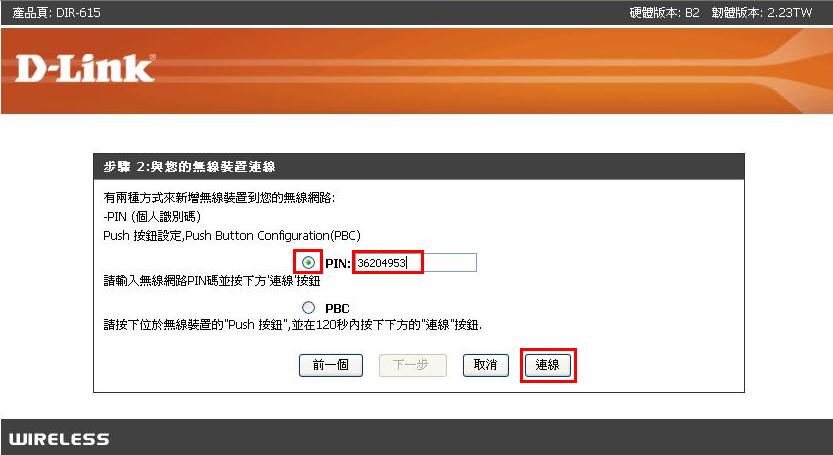Click the 請輸入無線網路PIN碼 instruction text

point(211,280)
